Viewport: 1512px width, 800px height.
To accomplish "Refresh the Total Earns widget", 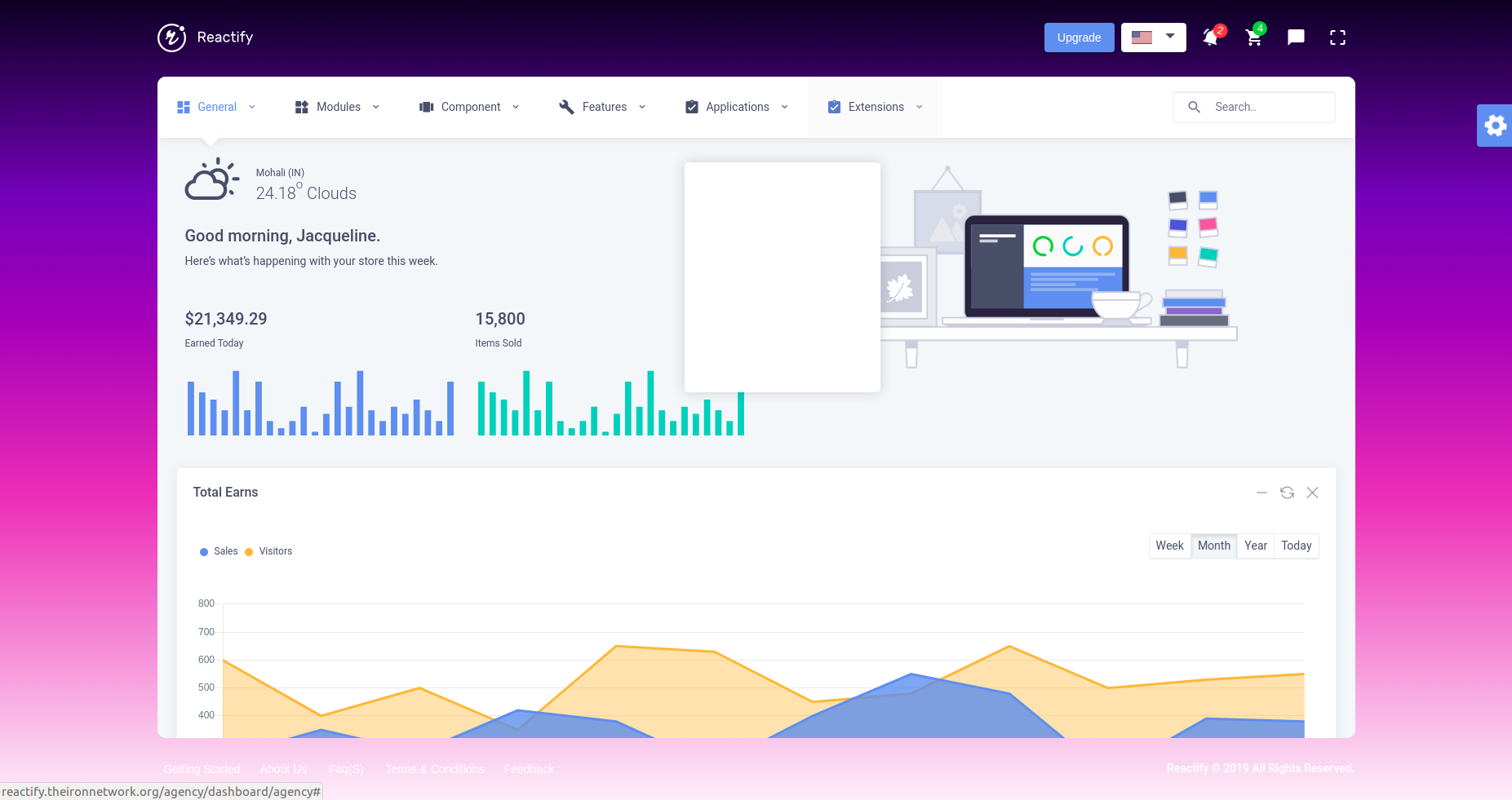I will 1288,493.
